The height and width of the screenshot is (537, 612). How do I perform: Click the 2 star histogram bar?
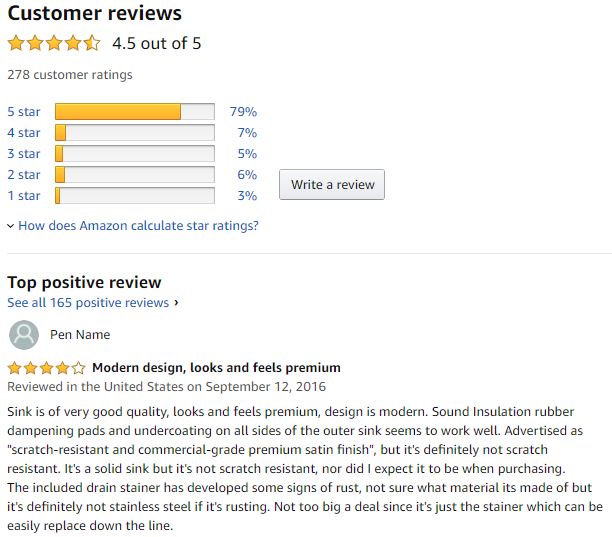point(135,175)
